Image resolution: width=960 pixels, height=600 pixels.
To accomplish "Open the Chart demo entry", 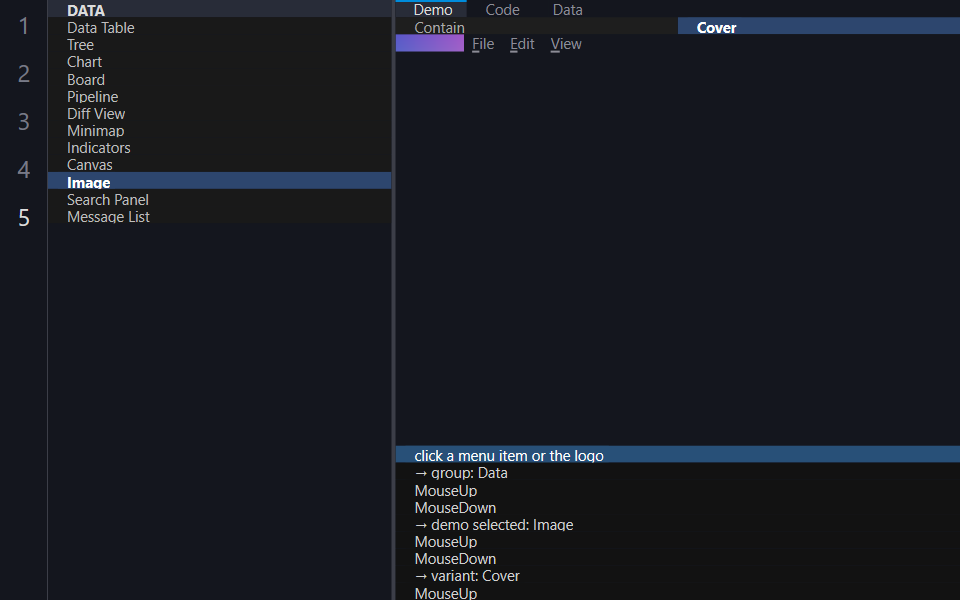I will pos(219,61).
